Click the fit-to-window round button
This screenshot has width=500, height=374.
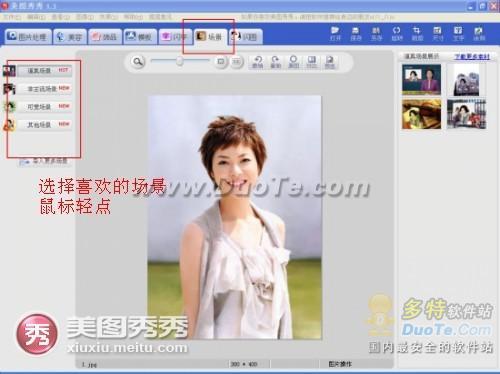[x=220, y=62]
